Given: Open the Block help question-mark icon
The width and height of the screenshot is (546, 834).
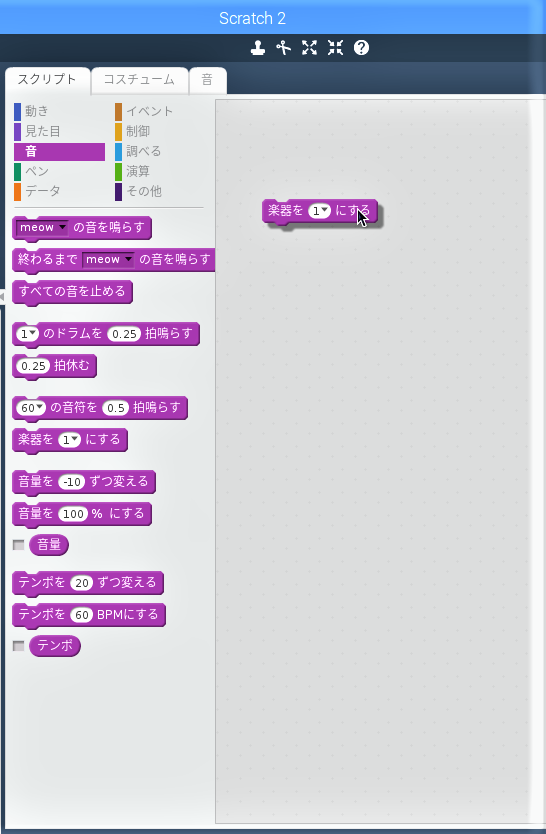Looking at the screenshot, I should click(362, 48).
